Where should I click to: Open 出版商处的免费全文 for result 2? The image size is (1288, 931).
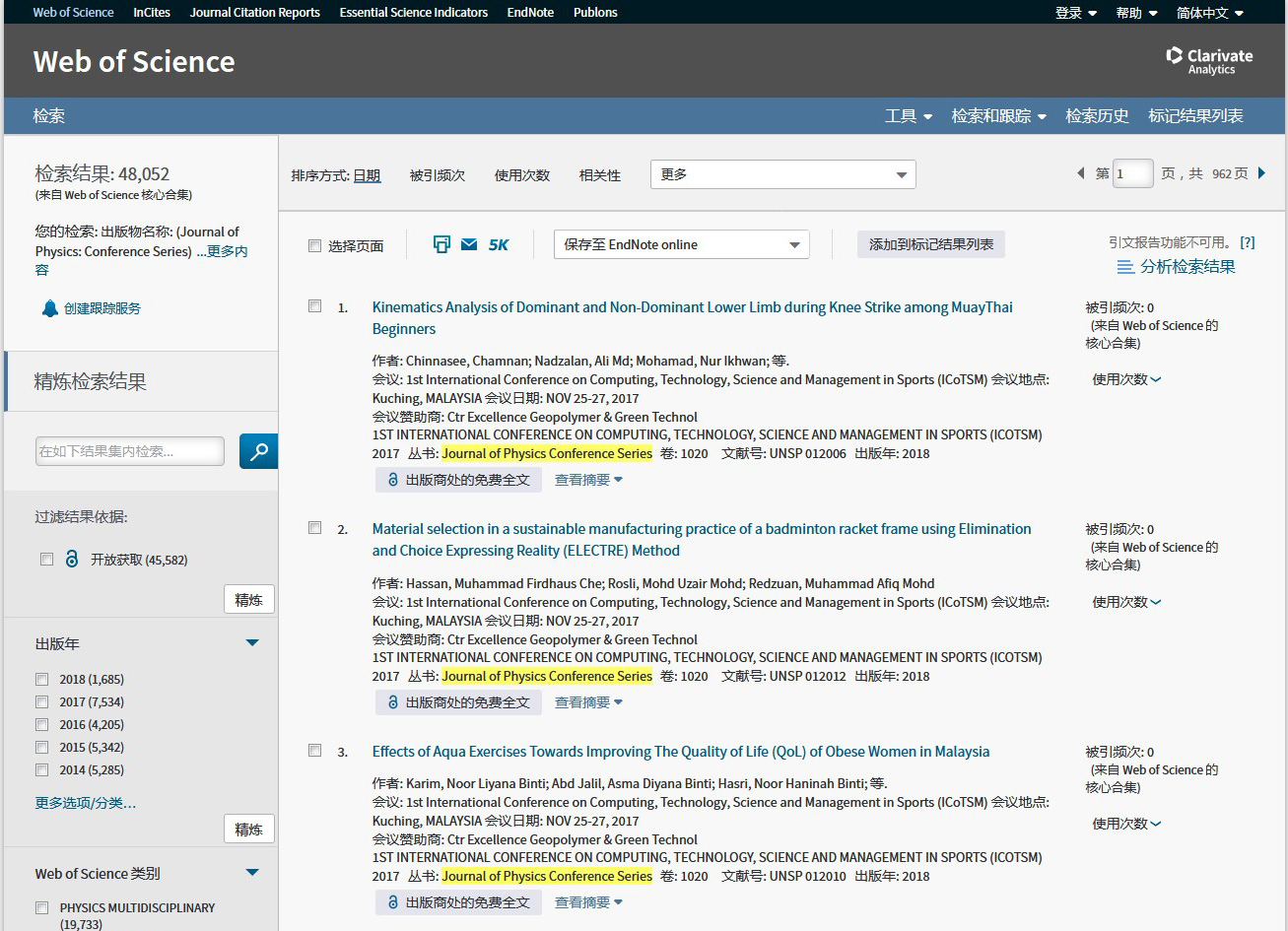pyautogui.click(x=458, y=702)
